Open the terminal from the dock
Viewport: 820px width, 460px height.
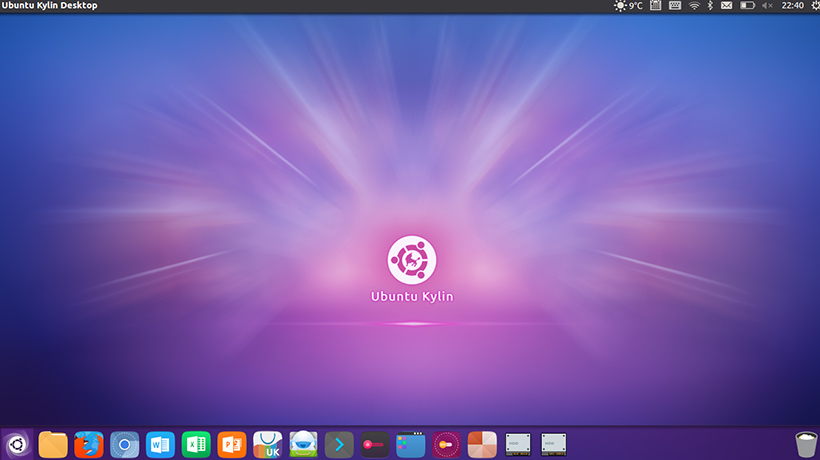point(339,444)
